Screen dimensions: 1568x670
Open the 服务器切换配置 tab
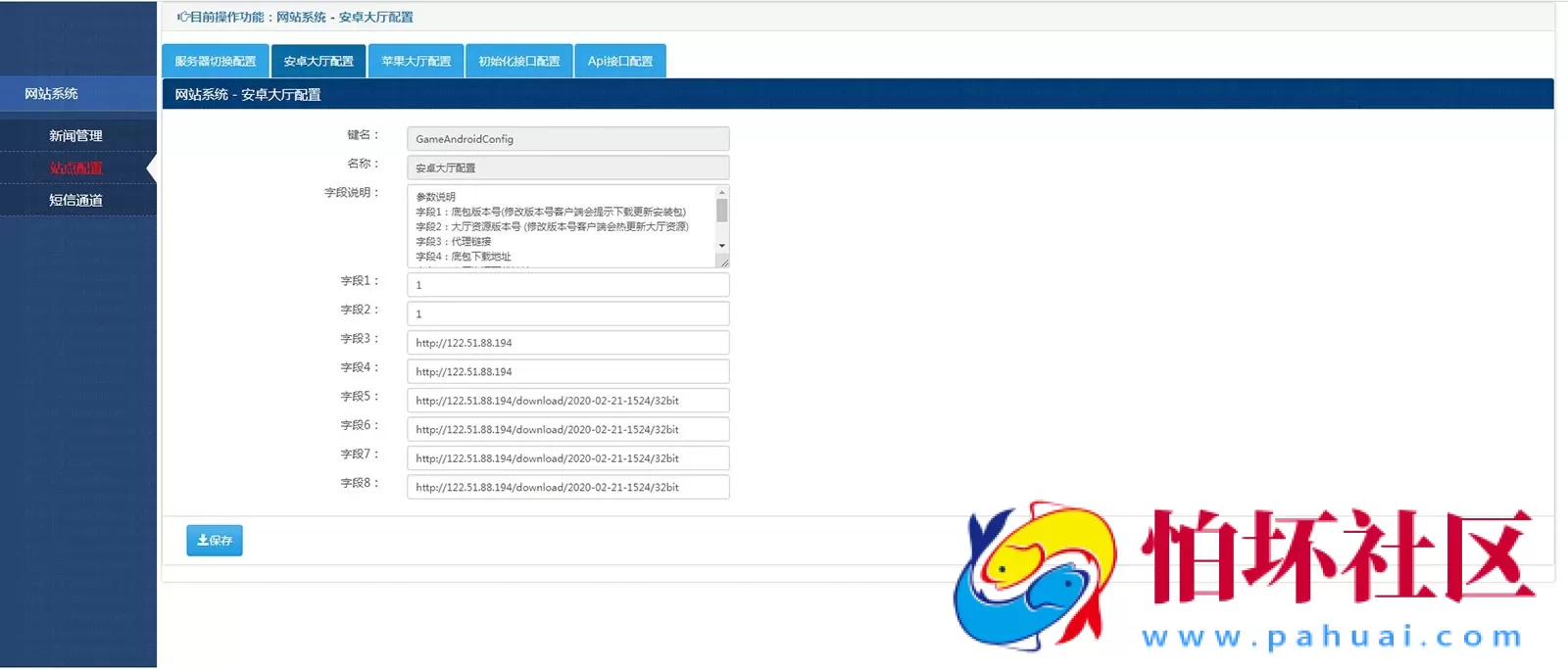tap(216, 61)
